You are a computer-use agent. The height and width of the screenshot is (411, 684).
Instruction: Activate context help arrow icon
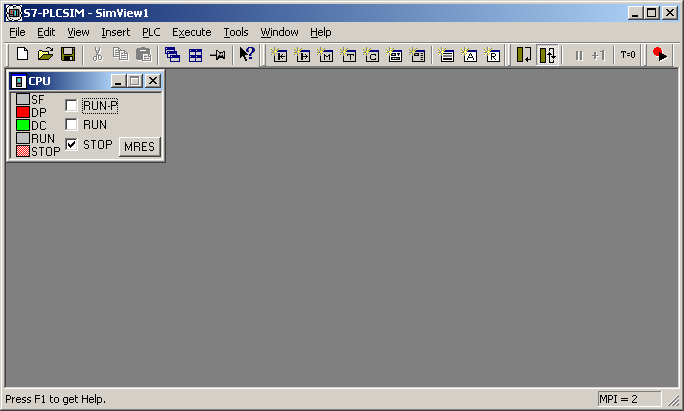click(x=247, y=55)
